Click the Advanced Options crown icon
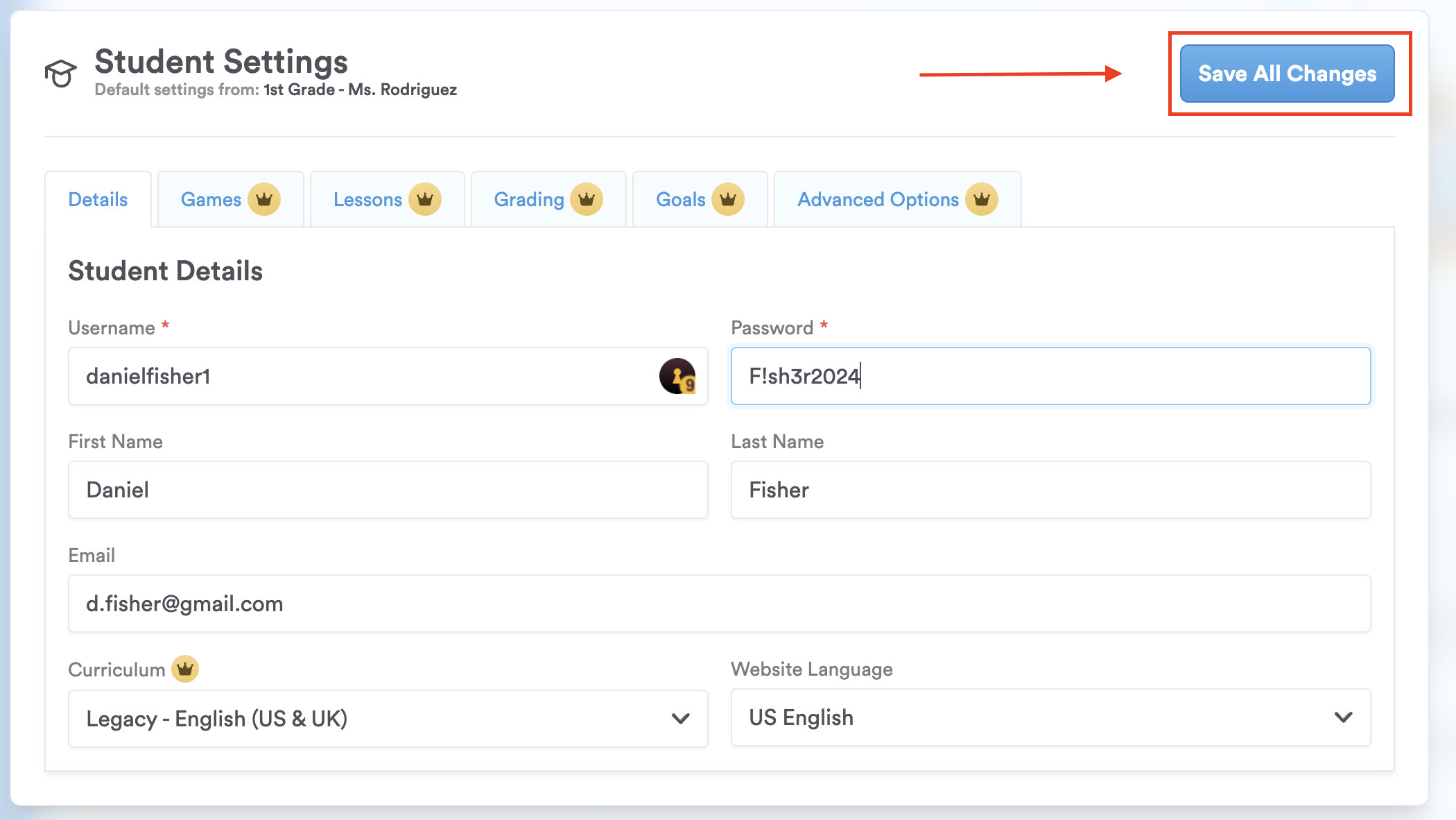Screen dimensions: 1456x820 [x=982, y=200]
